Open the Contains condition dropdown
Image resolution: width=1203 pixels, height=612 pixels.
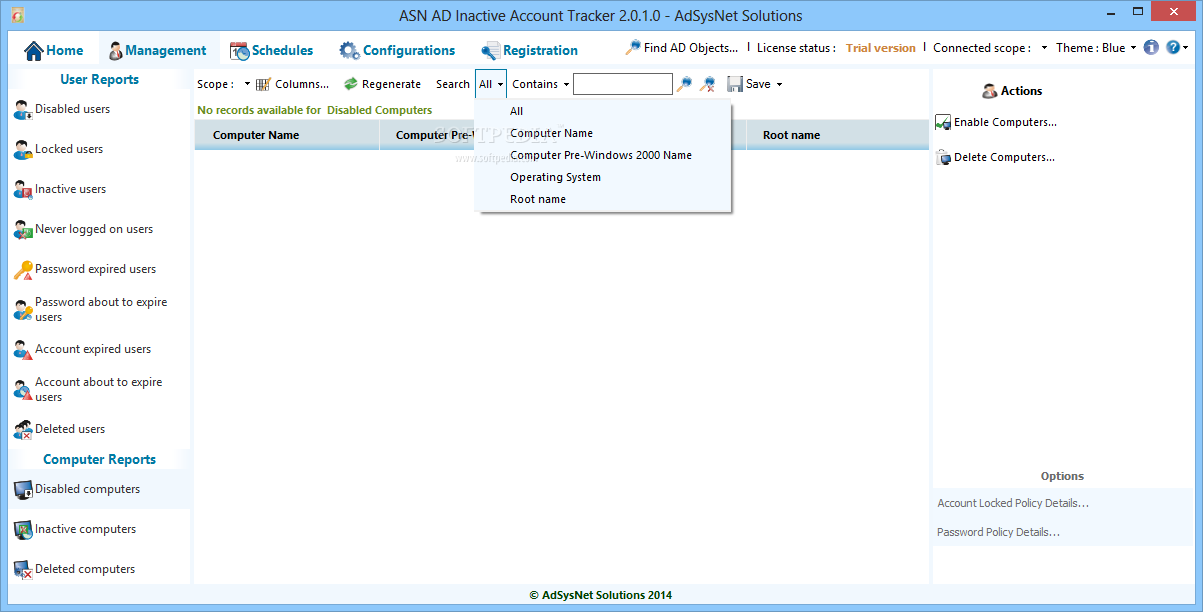541,84
